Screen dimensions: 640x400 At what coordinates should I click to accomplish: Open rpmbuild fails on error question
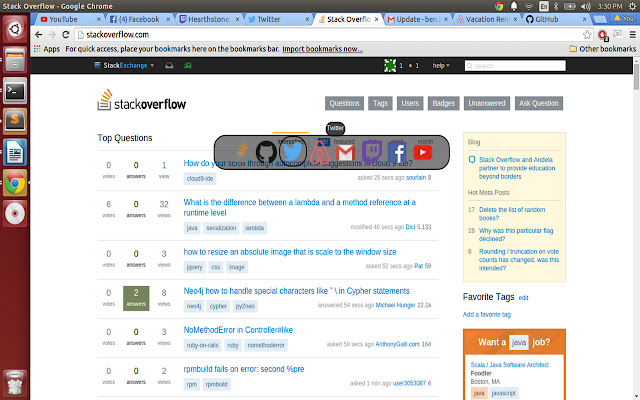coord(244,369)
